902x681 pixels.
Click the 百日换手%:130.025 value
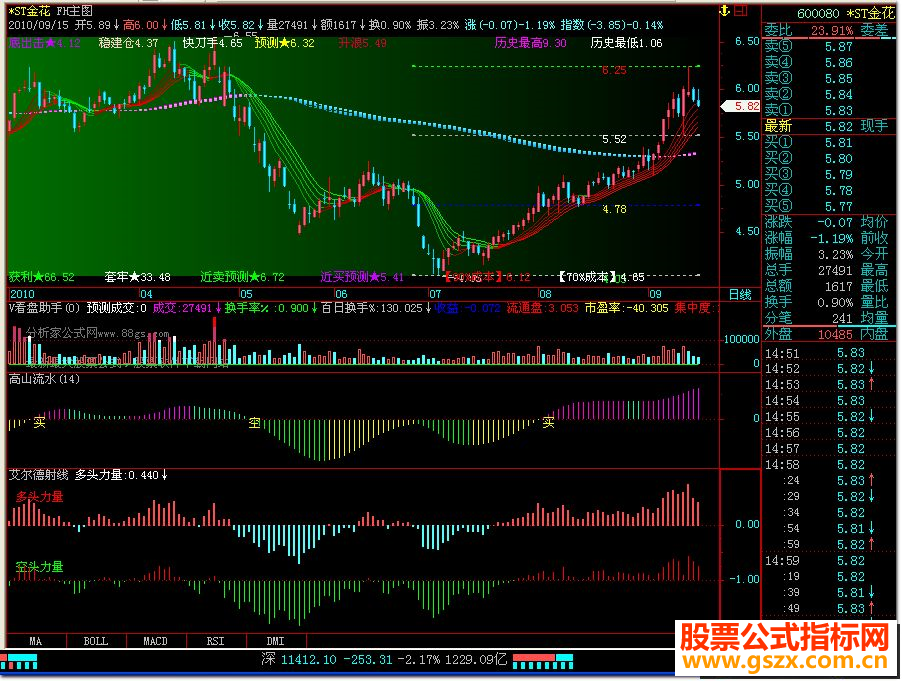click(372, 308)
